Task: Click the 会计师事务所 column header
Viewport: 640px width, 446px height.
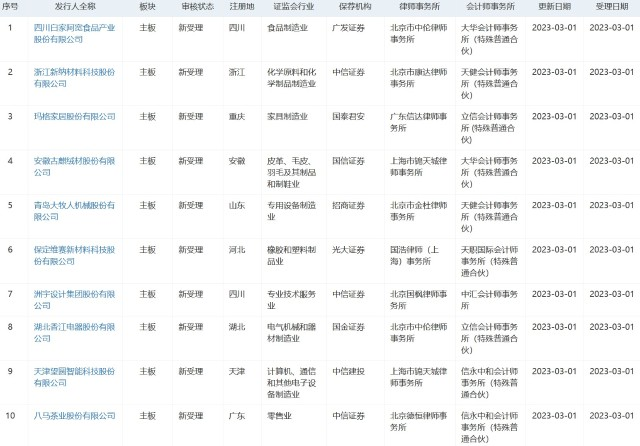Action: tap(490, 7)
